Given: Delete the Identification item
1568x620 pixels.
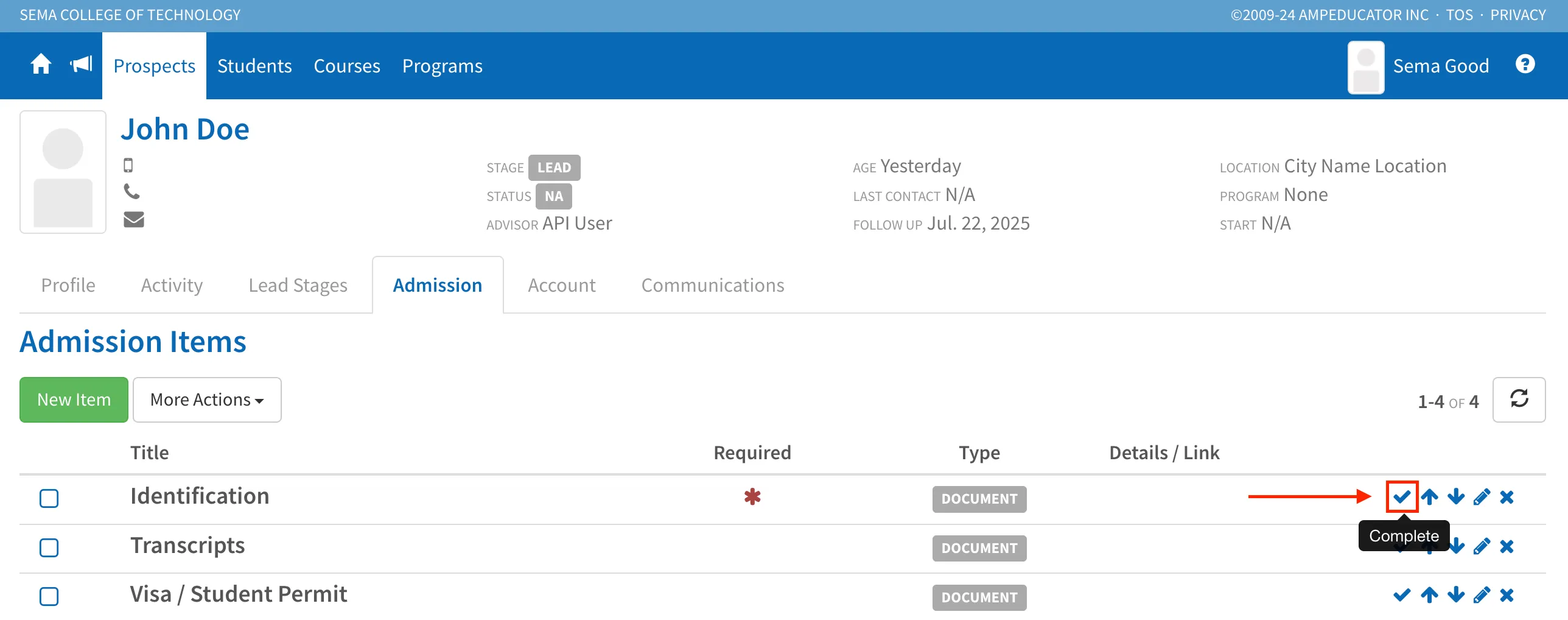Looking at the screenshot, I should click(x=1507, y=497).
